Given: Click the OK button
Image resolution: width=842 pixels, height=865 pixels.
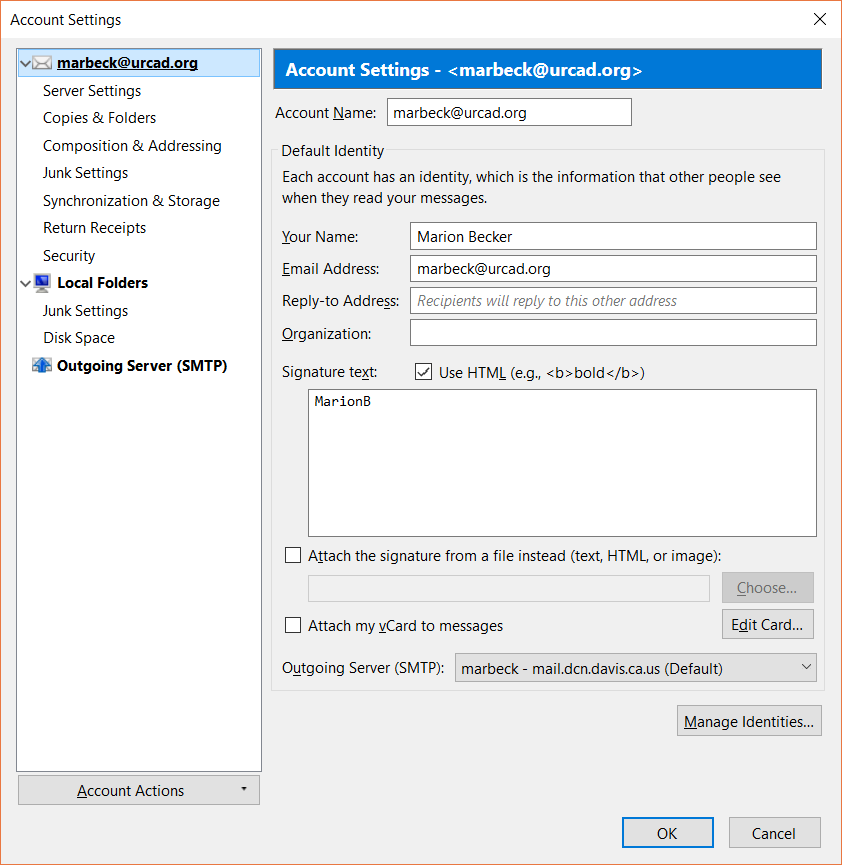Looking at the screenshot, I should [668, 833].
